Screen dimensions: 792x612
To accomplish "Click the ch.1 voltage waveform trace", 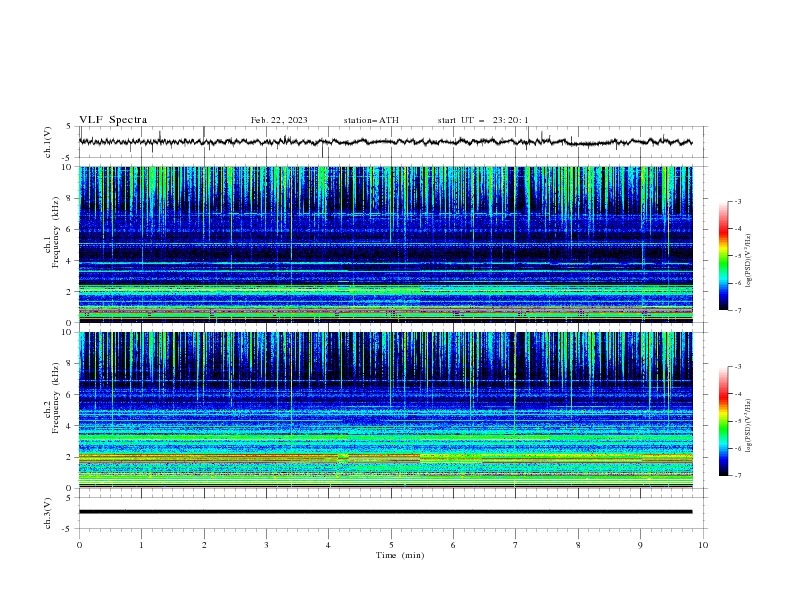I will click(x=385, y=142).
